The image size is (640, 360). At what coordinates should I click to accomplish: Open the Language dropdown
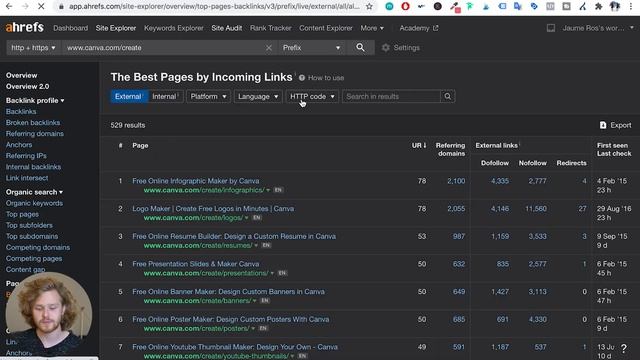(258, 96)
